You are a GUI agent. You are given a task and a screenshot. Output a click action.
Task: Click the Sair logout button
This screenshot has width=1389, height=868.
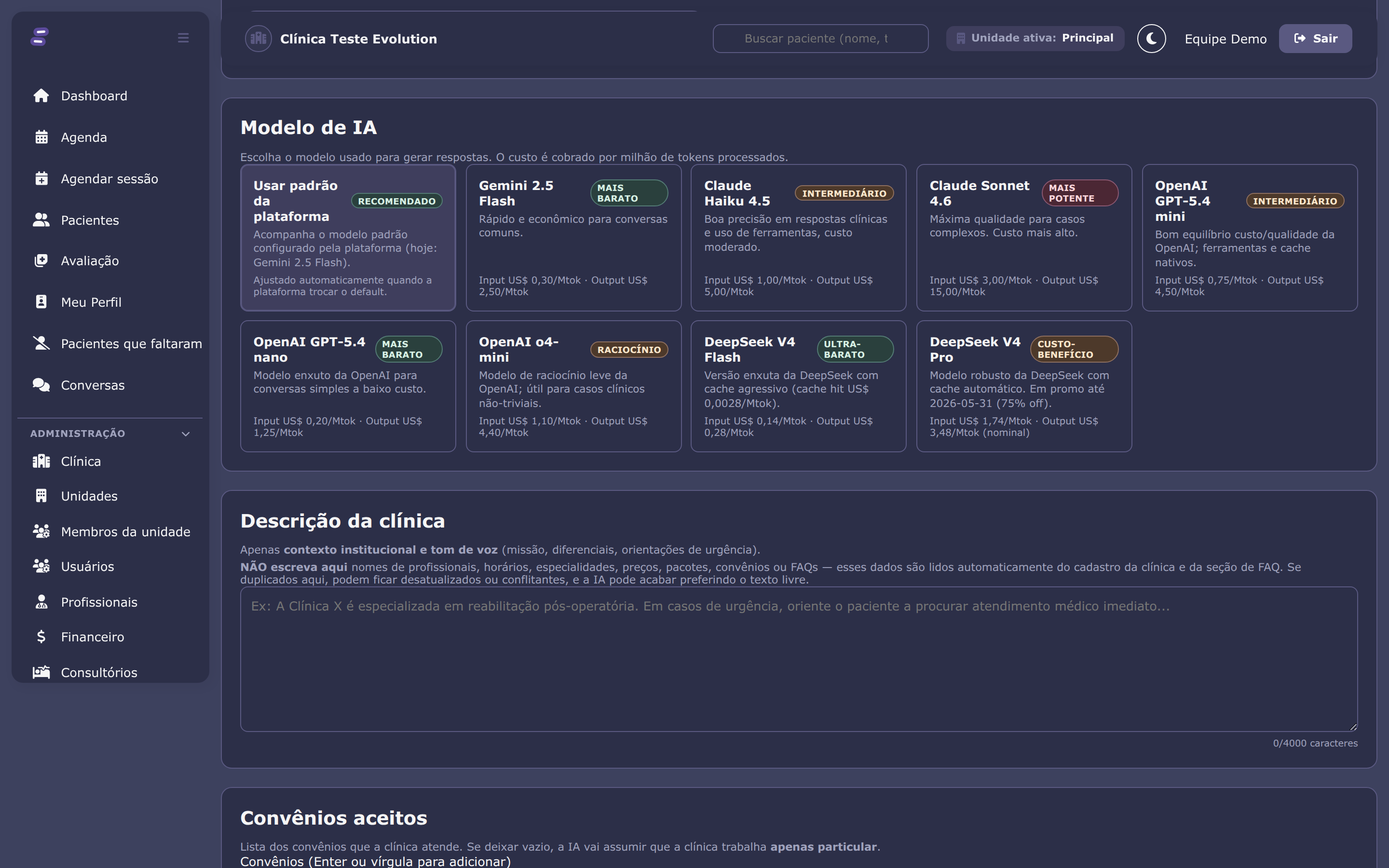[1315, 39]
